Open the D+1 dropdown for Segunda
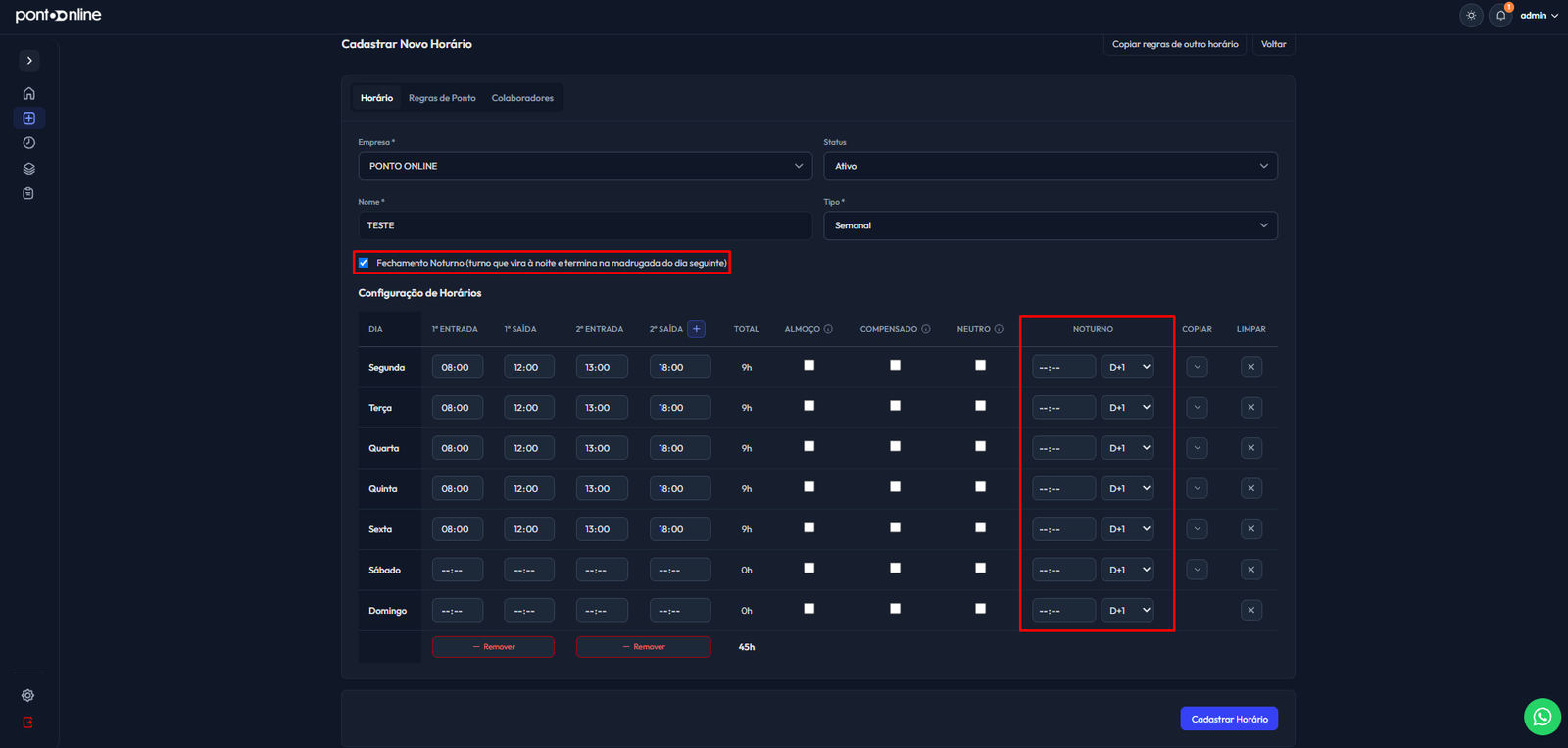This screenshot has height=748, width=1568. pos(1128,367)
